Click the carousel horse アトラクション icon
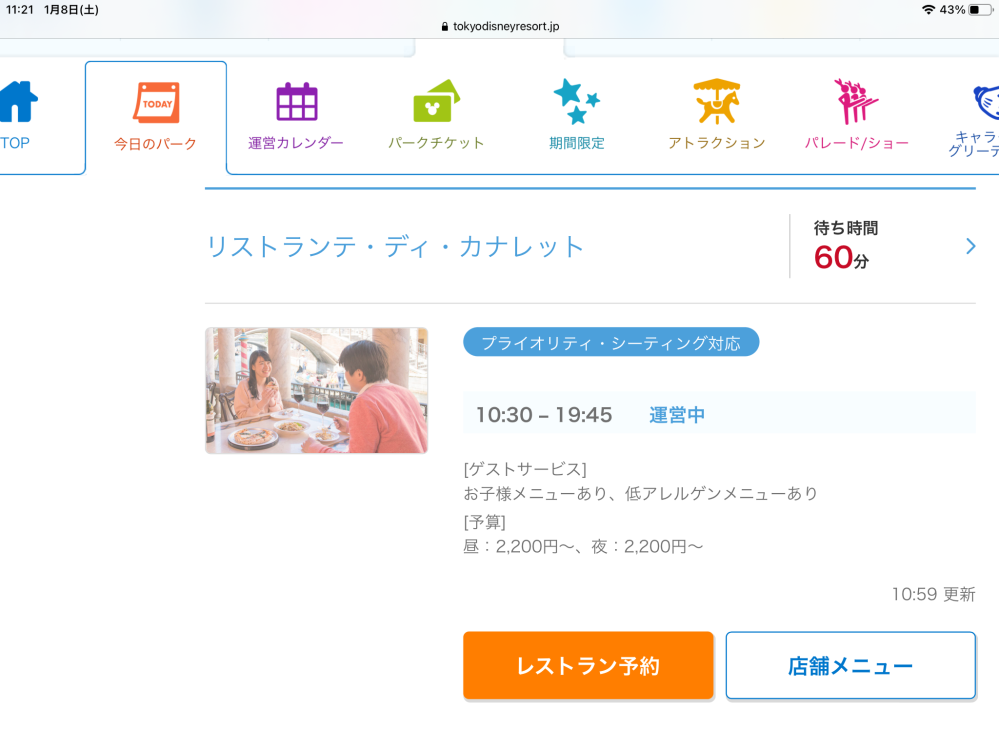The width and height of the screenshot is (999, 749). [717, 101]
